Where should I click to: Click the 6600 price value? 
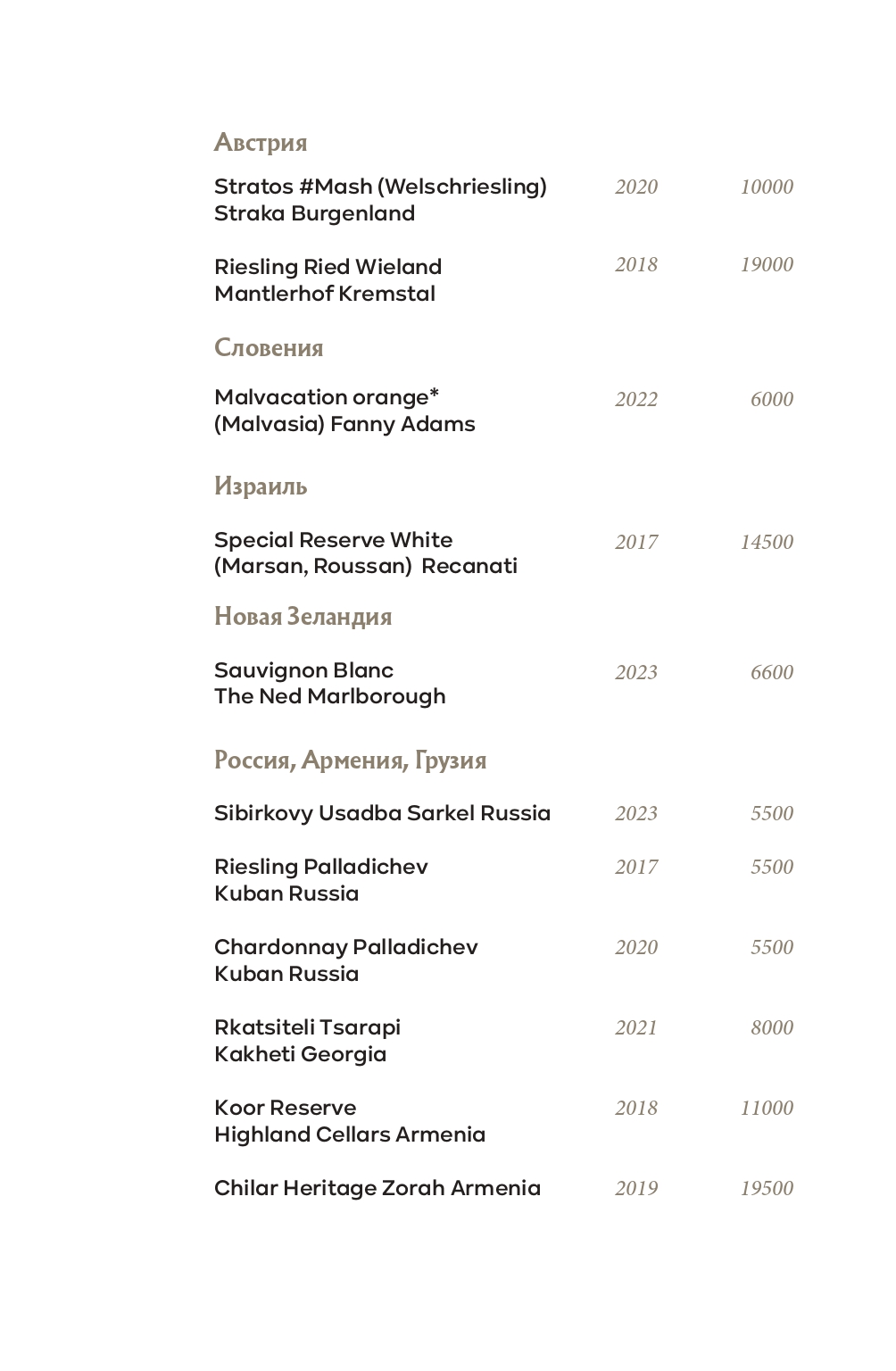(x=771, y=672)
